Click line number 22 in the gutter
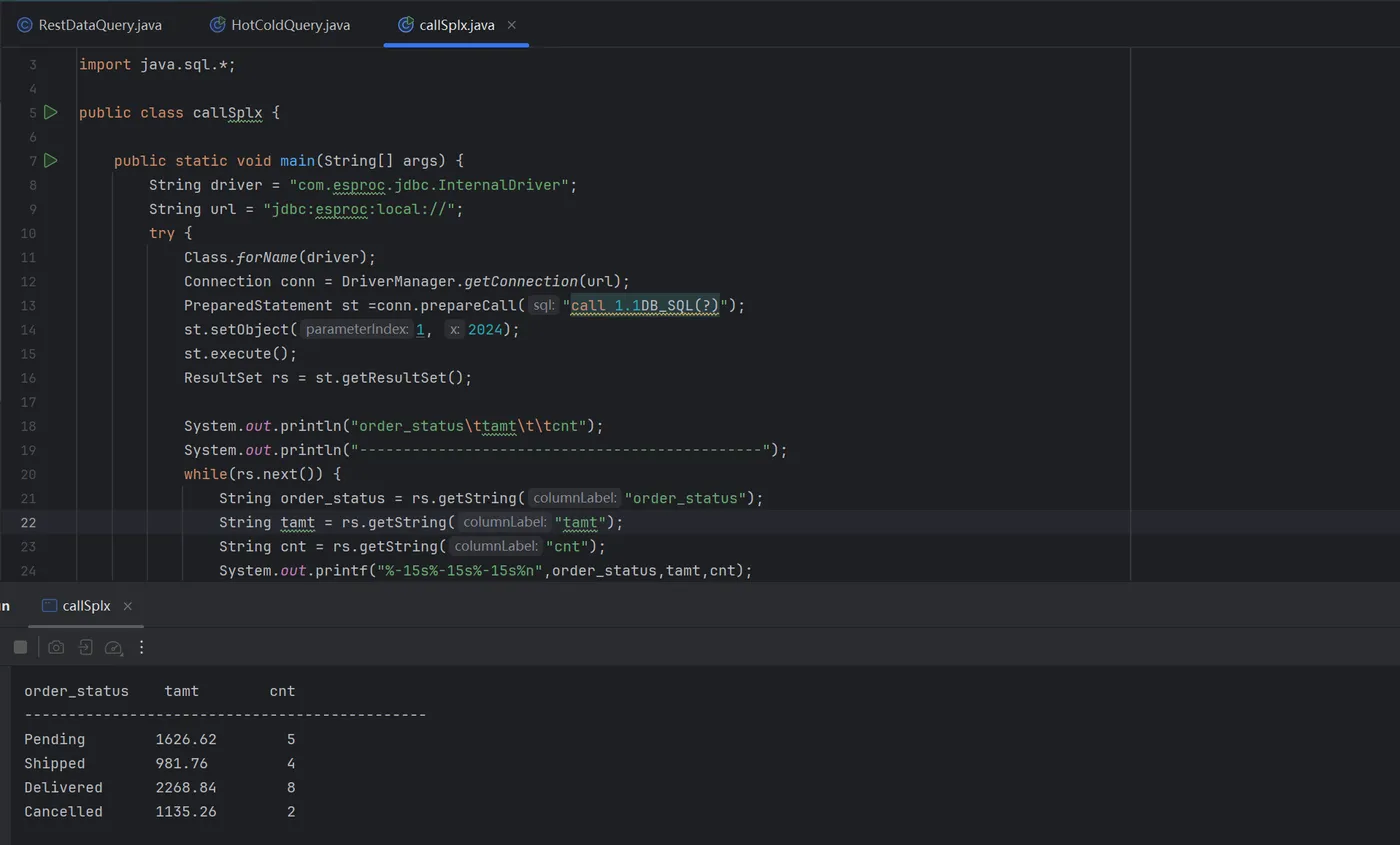This screenshot has width=1400, height=845. click(28, 522)
